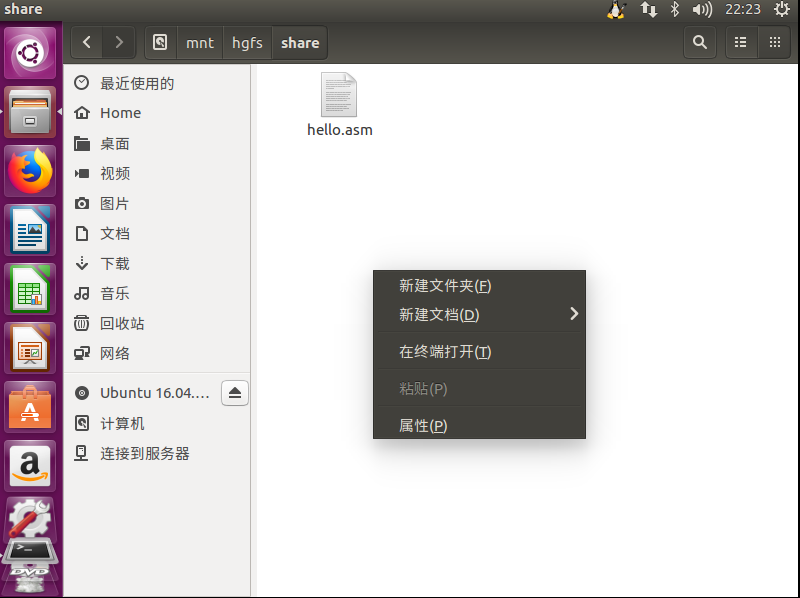800x598 pixels.
Task: Open the computer root location icon in path bar
Action: click(x=160, y=42)
